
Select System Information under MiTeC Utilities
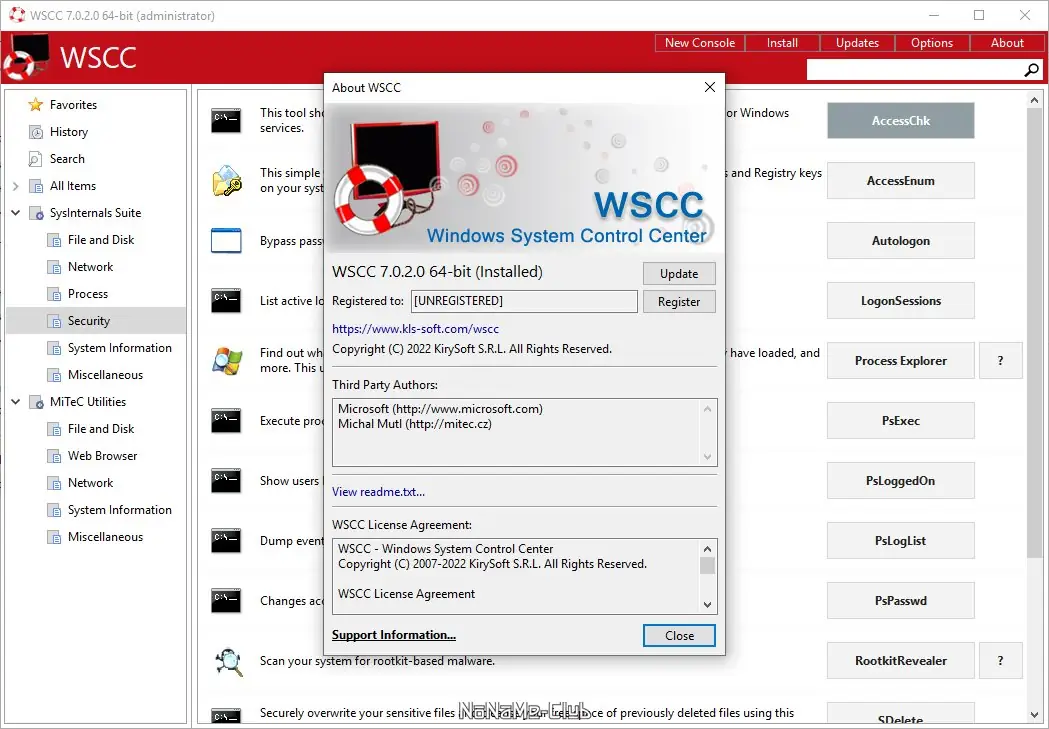[120, 510]
